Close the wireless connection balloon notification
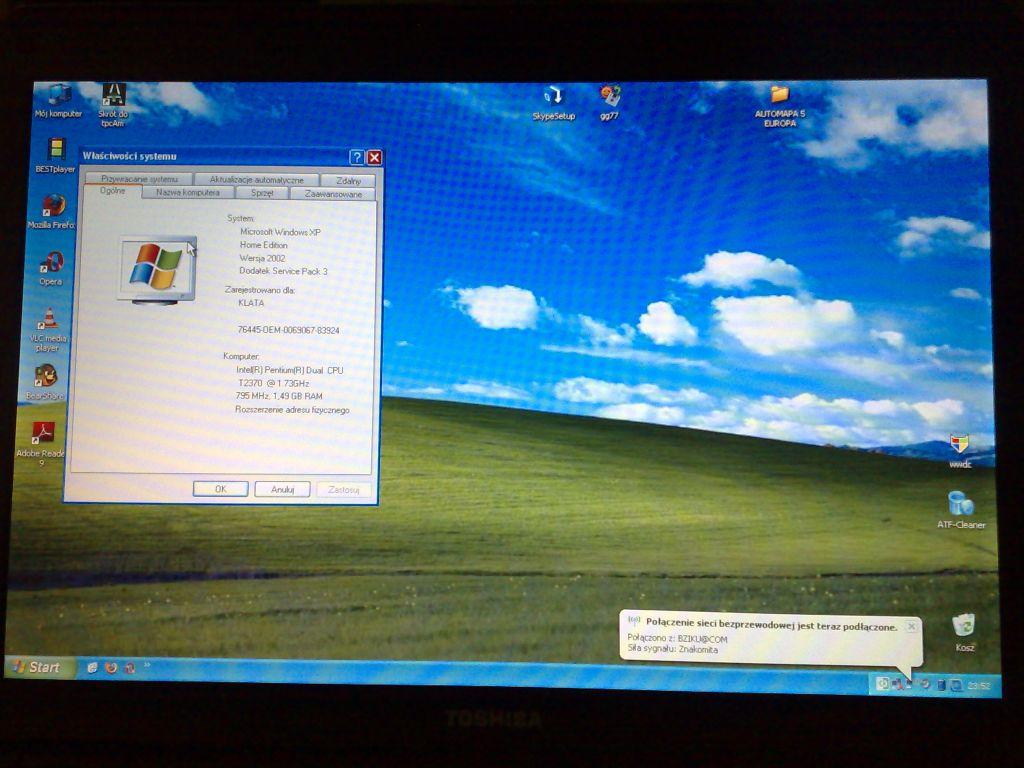 [x=912, y=626]
